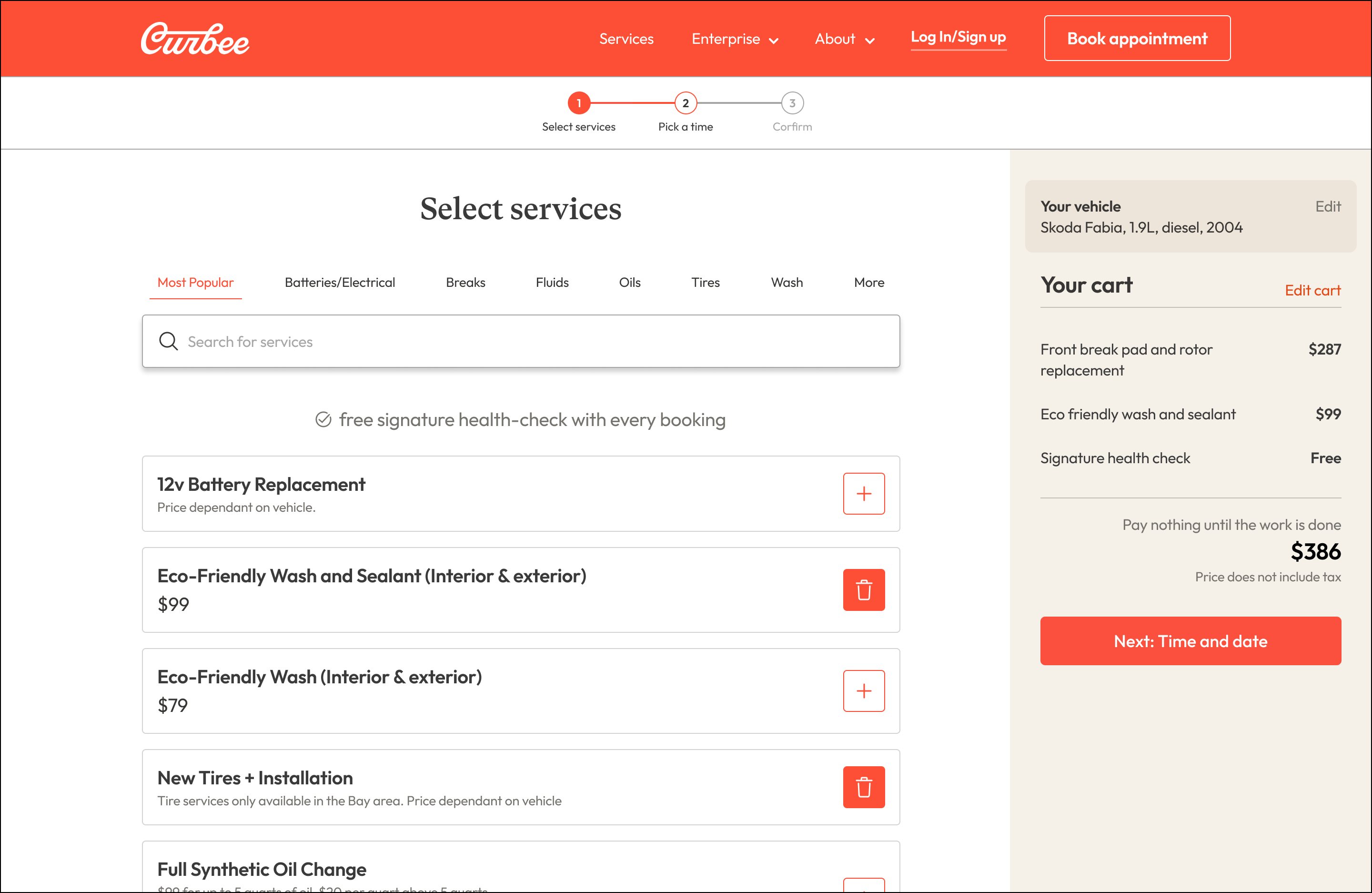
Task: Click Next: Time and date button
Action: [x=1190, y=641]
